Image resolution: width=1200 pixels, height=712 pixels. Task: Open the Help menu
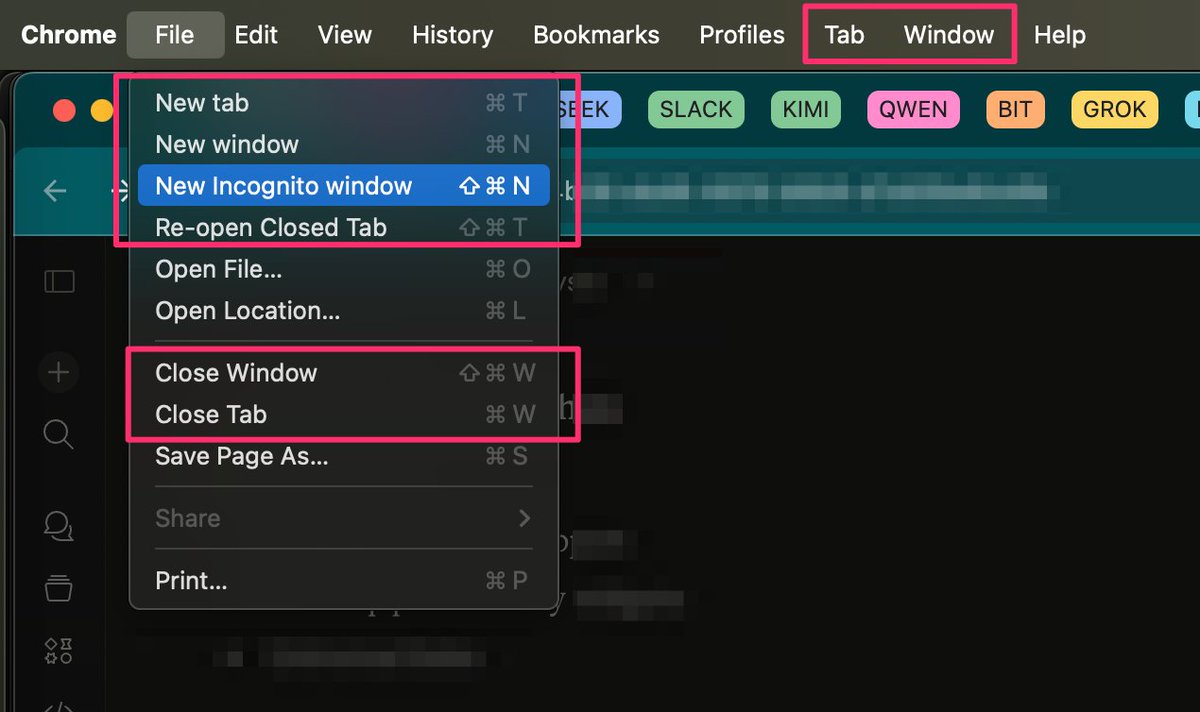click(x=1060, y=35)
